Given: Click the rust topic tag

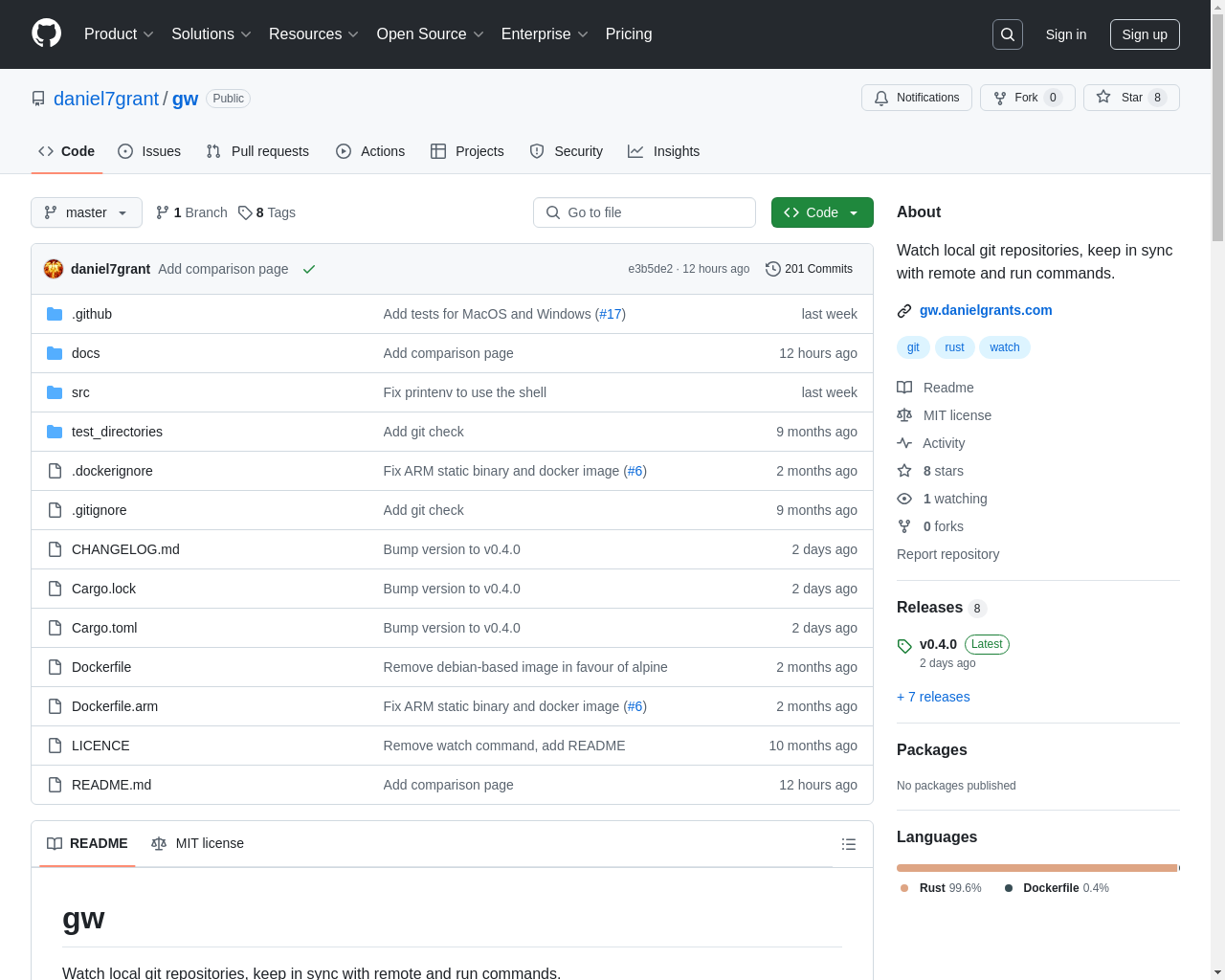Looking at the screenshot, I should (954, 347).
